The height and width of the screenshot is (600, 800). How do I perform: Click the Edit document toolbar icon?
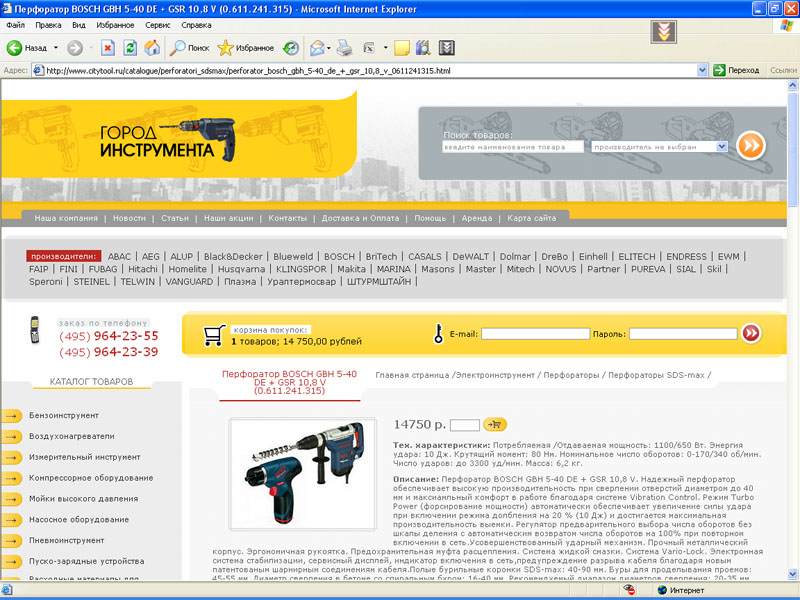tap(369, 48)
